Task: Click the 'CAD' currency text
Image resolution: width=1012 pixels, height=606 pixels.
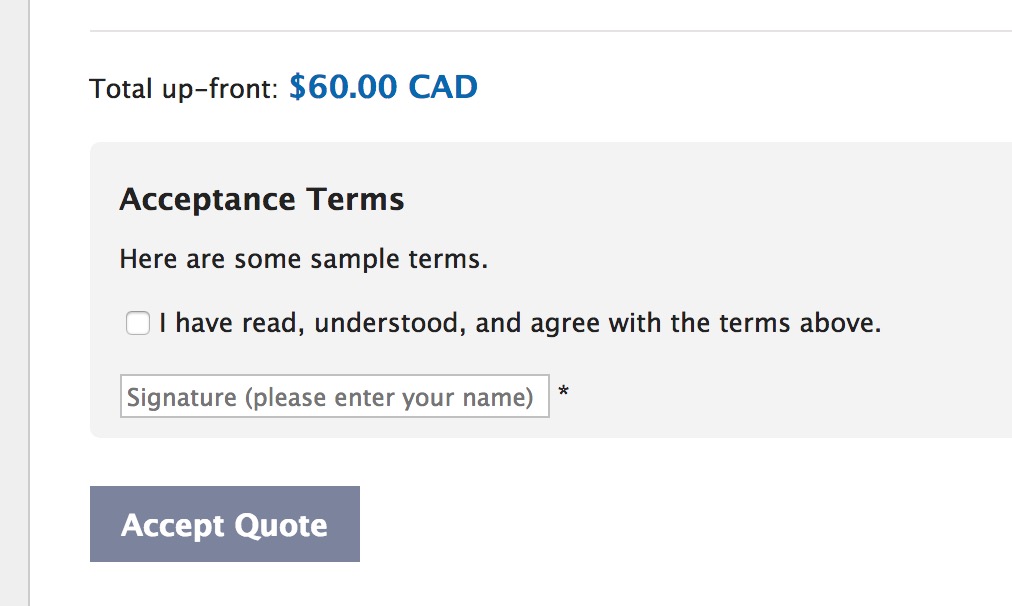Action: [x=443, y=86]
